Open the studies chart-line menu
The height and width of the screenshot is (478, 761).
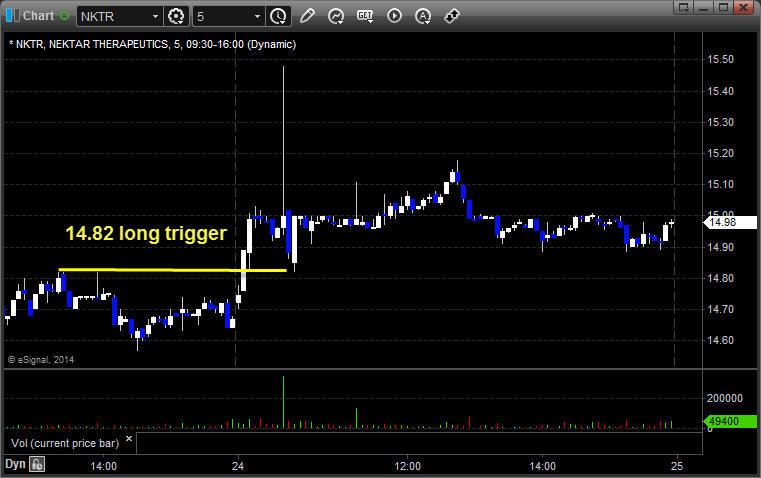tap(336, 16)
